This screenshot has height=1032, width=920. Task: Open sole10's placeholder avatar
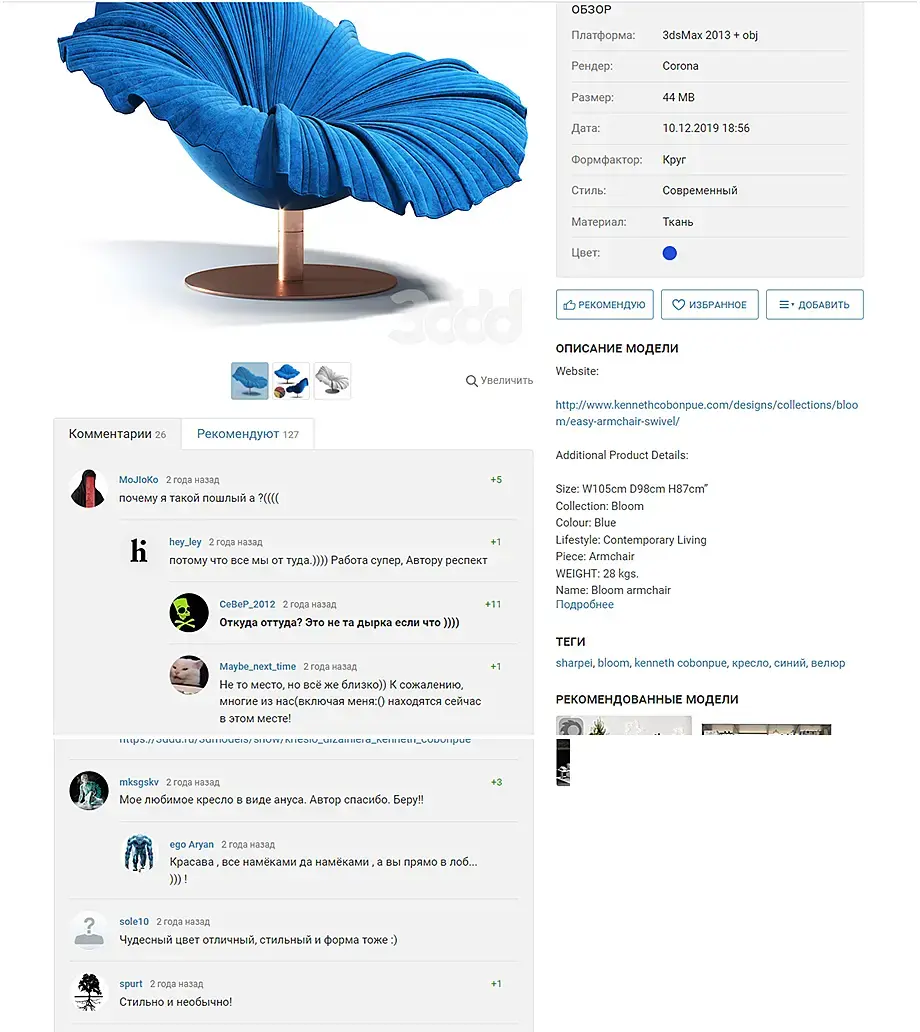pos(89,930)
